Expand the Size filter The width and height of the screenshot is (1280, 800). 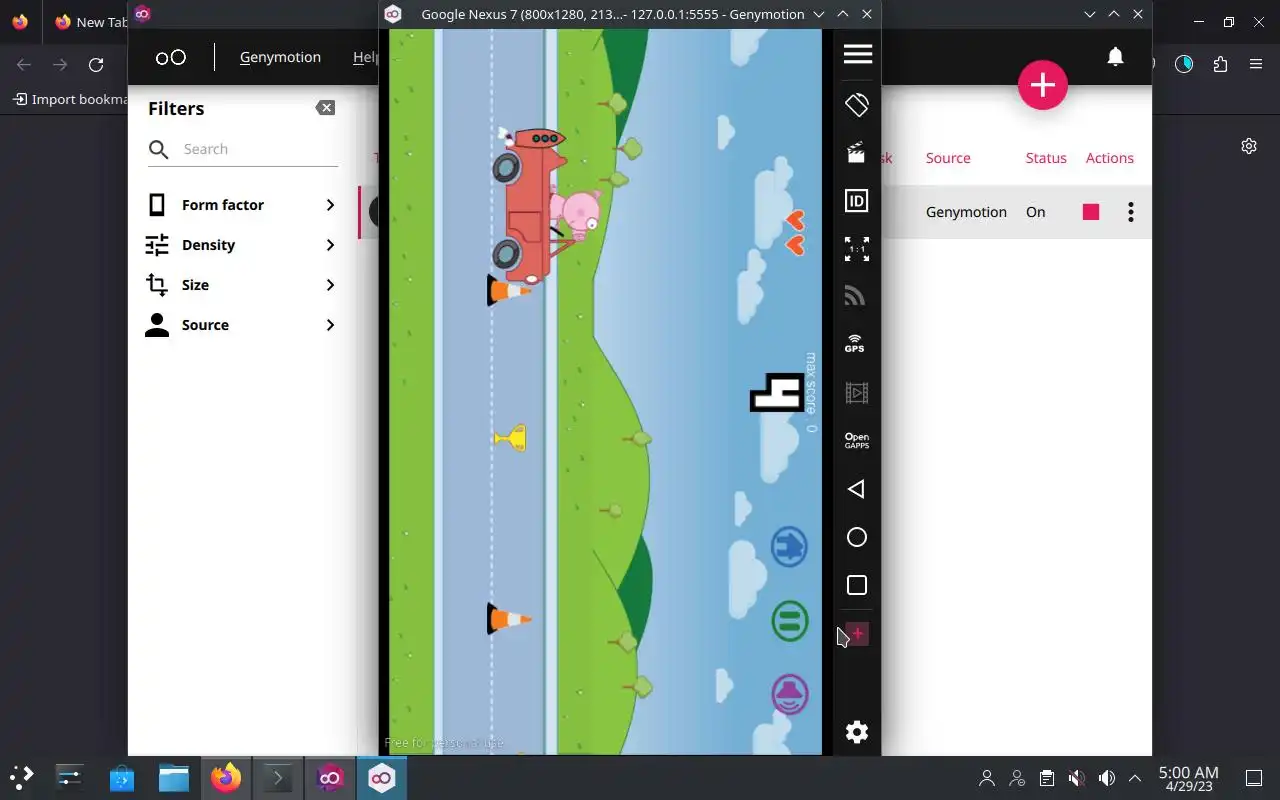pyautogui.click(x=242, y=285)
